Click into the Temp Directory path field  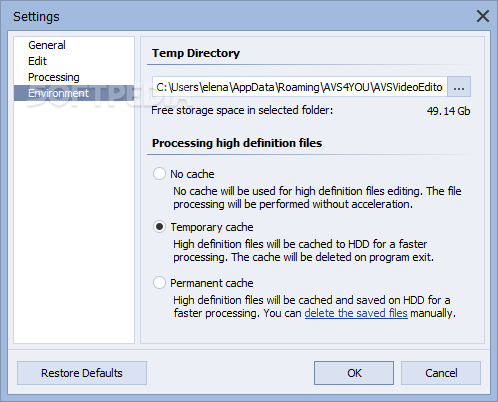tap(300, 87)
